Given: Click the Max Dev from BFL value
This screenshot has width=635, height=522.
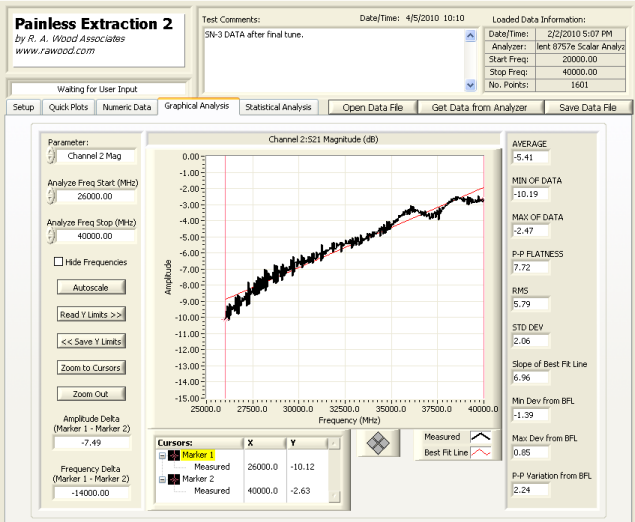Looking at the screenshot, I should (531, 452).
